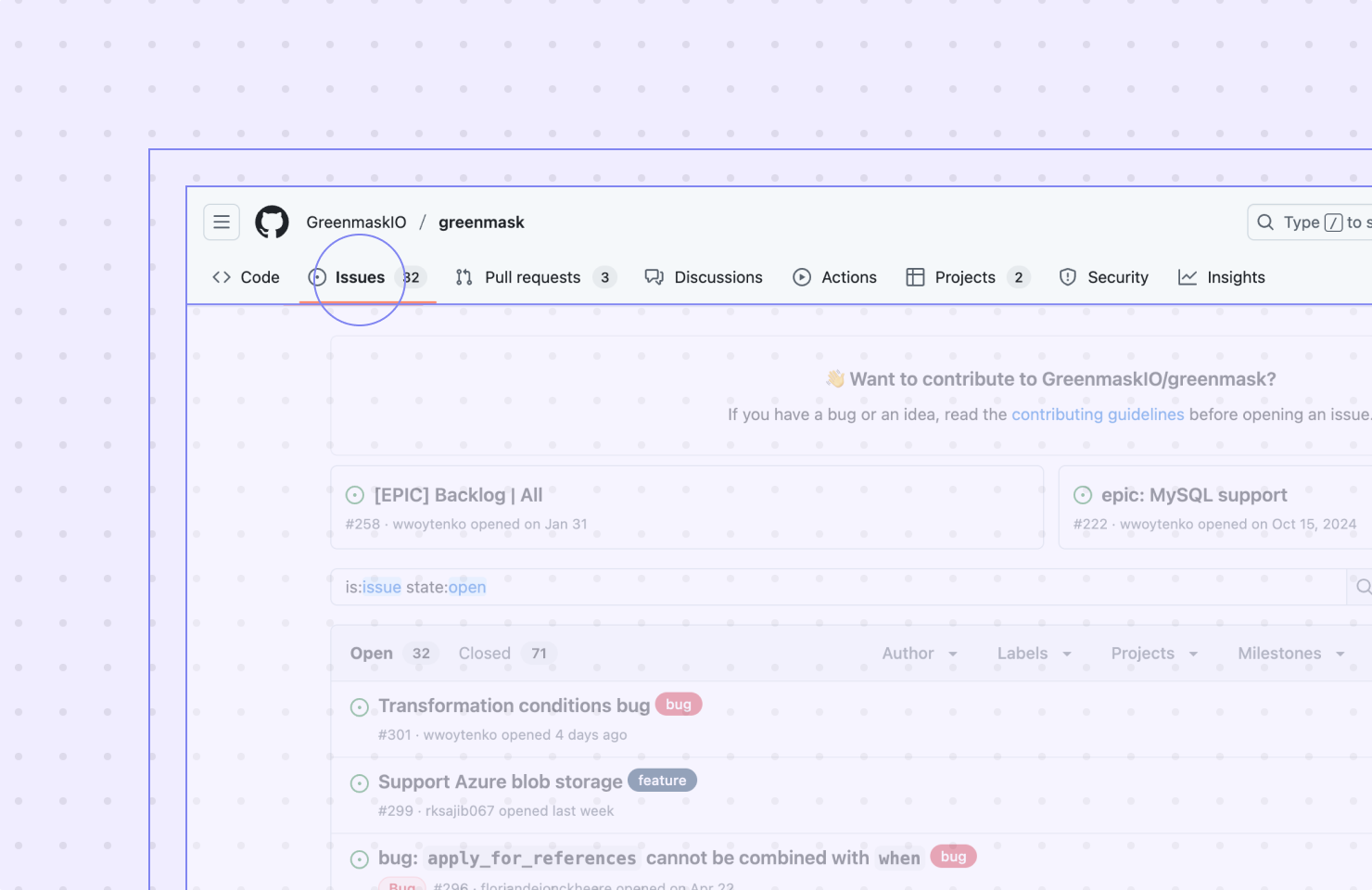Click the GitHub Octocat logo
The height and width of the screenshot is (890, 1372).
click(x=272, y=222)
